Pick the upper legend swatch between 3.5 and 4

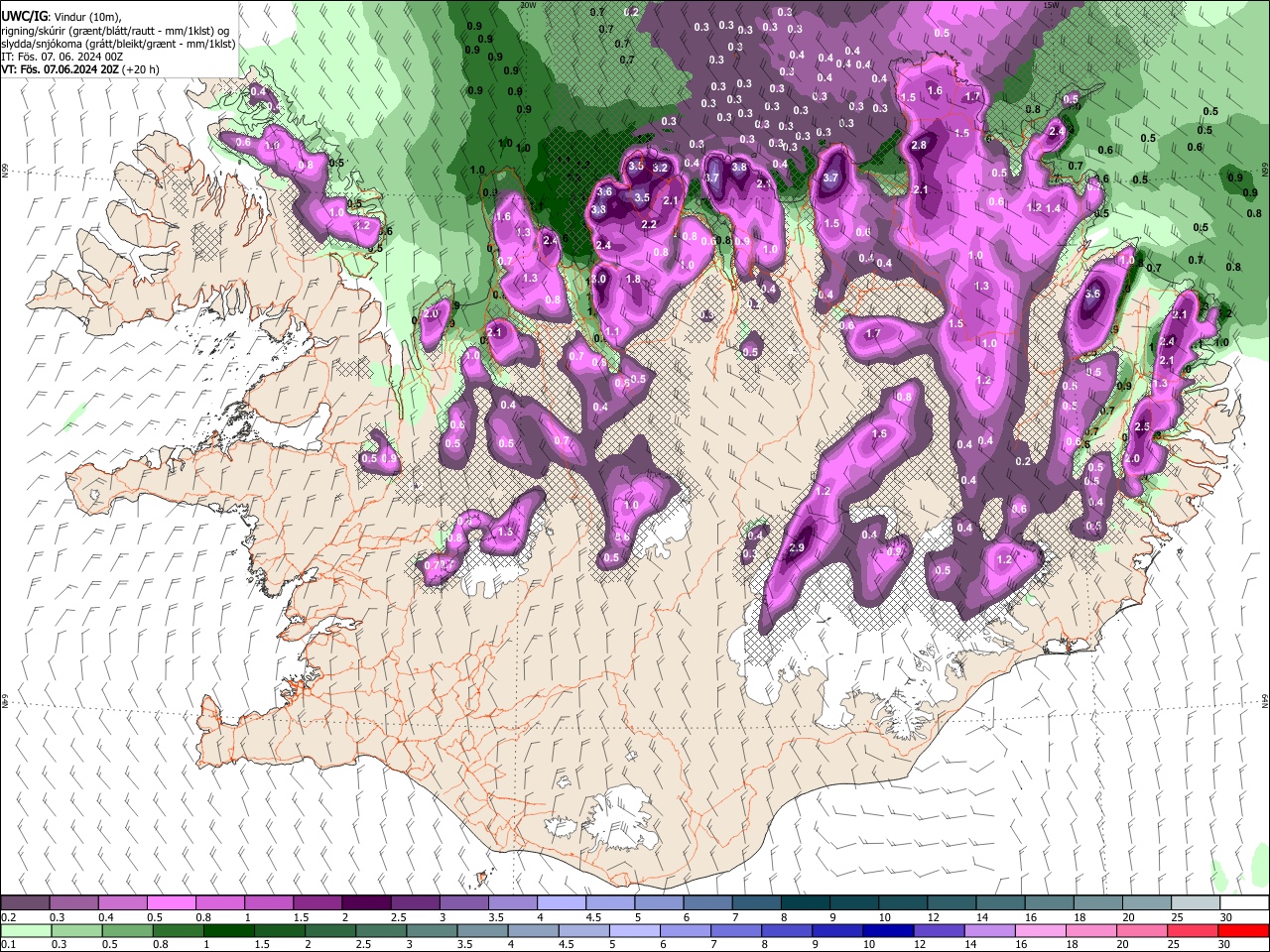coord(512,902)
